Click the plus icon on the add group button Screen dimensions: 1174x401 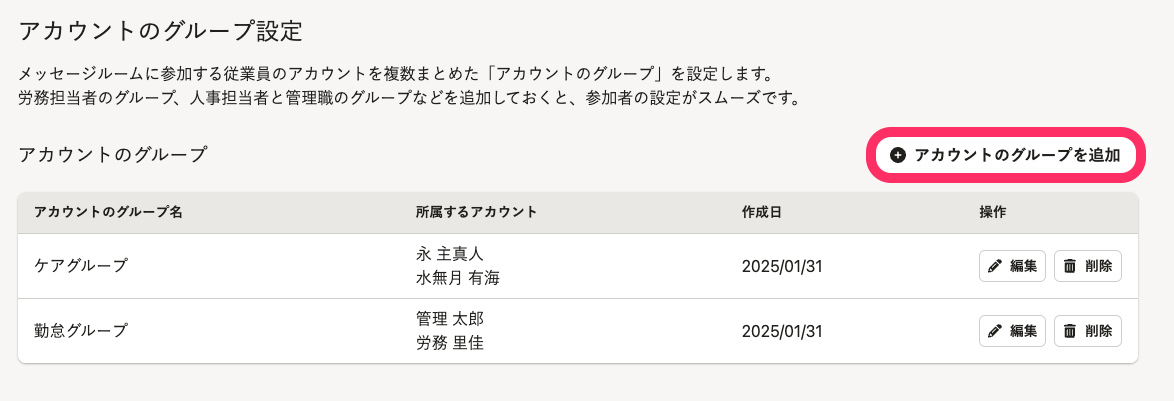[x=897, y=155]
